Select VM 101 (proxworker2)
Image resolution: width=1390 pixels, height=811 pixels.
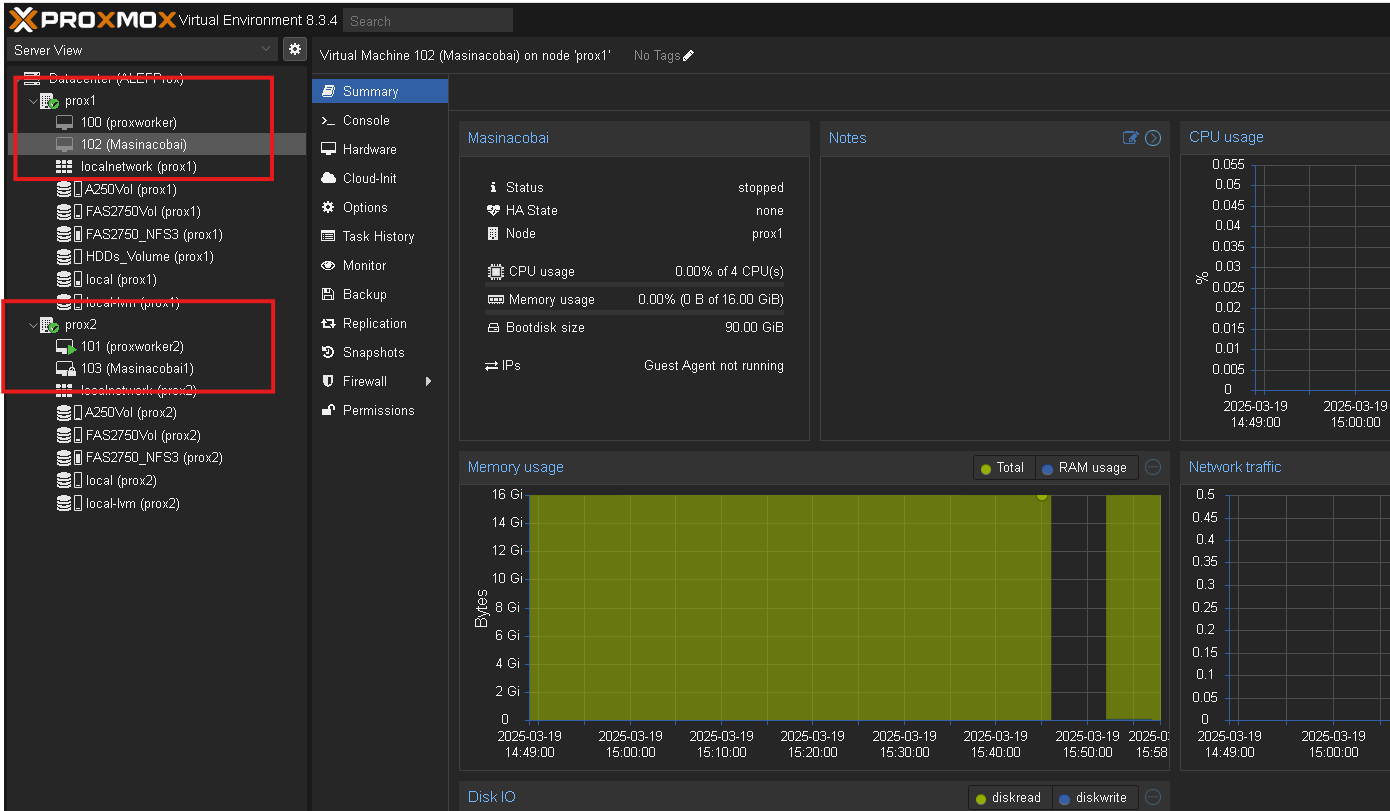click(132, 347)
